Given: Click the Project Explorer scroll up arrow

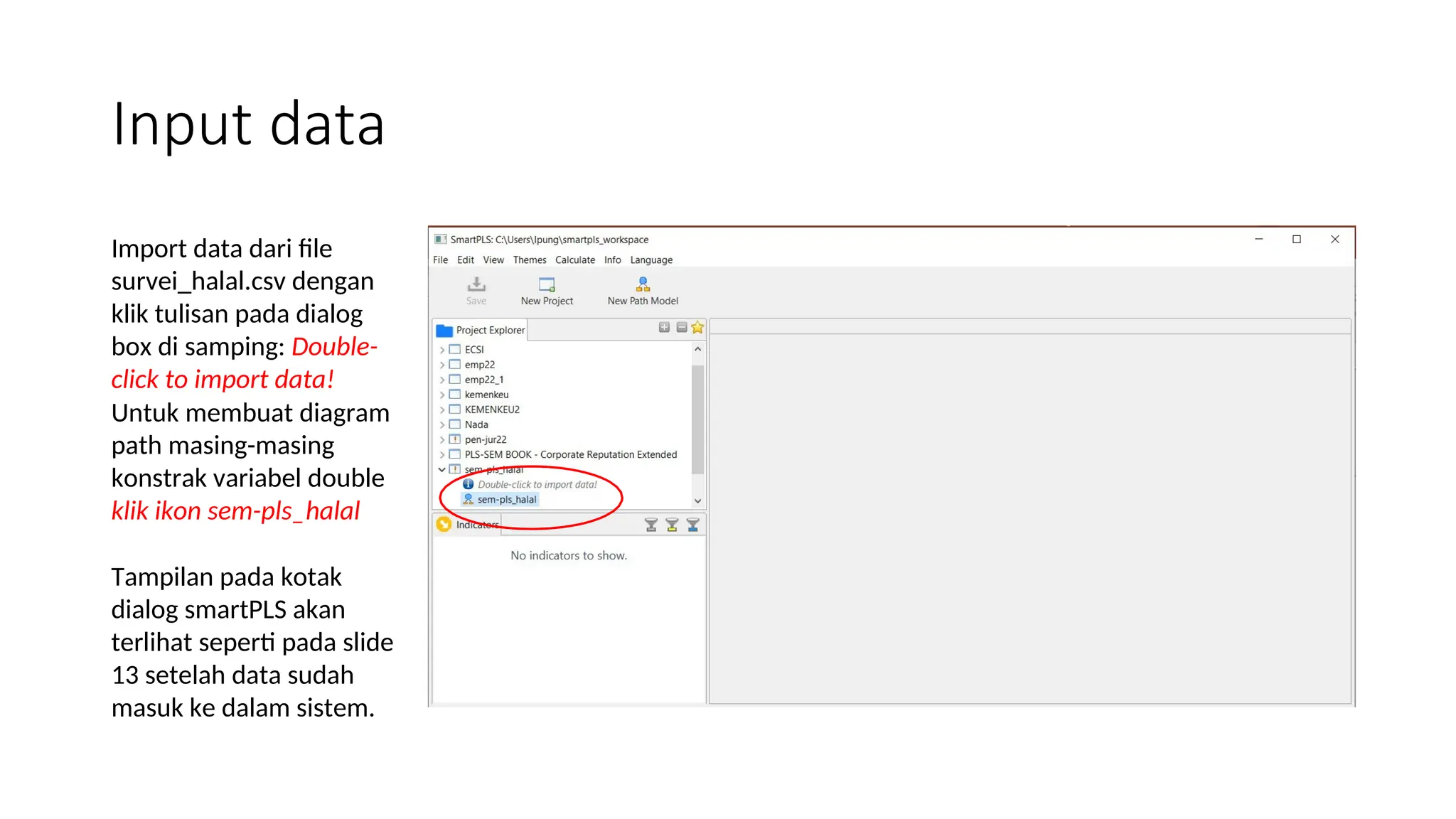Looking at the screenshot, I should tap(697, 349).
